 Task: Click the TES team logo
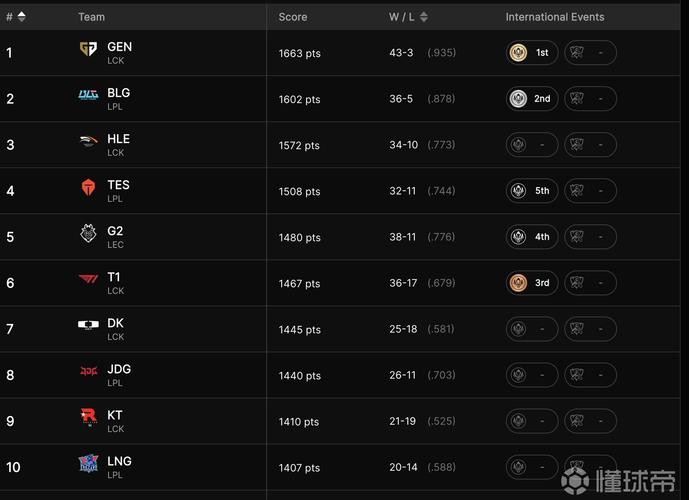(x=89, y=187)
